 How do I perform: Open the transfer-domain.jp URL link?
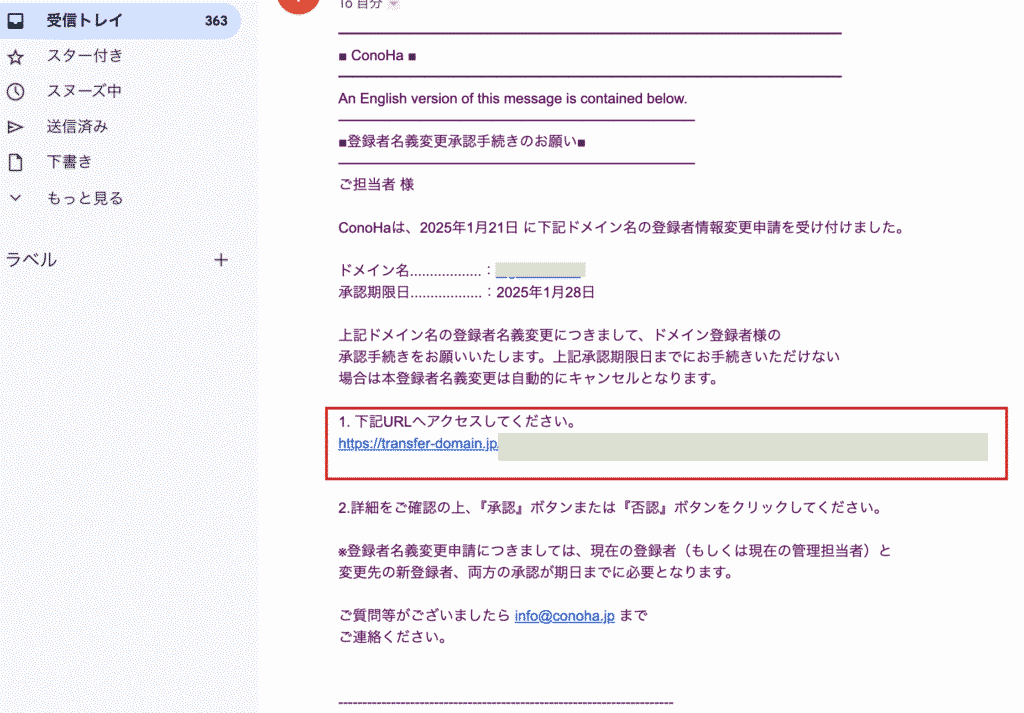click(x=418, y=444)
